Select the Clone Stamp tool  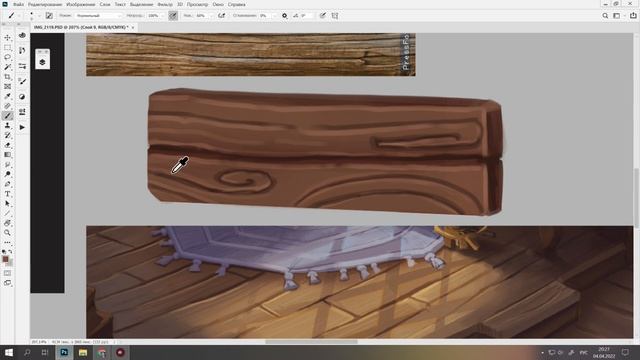(x=7, y=126)
